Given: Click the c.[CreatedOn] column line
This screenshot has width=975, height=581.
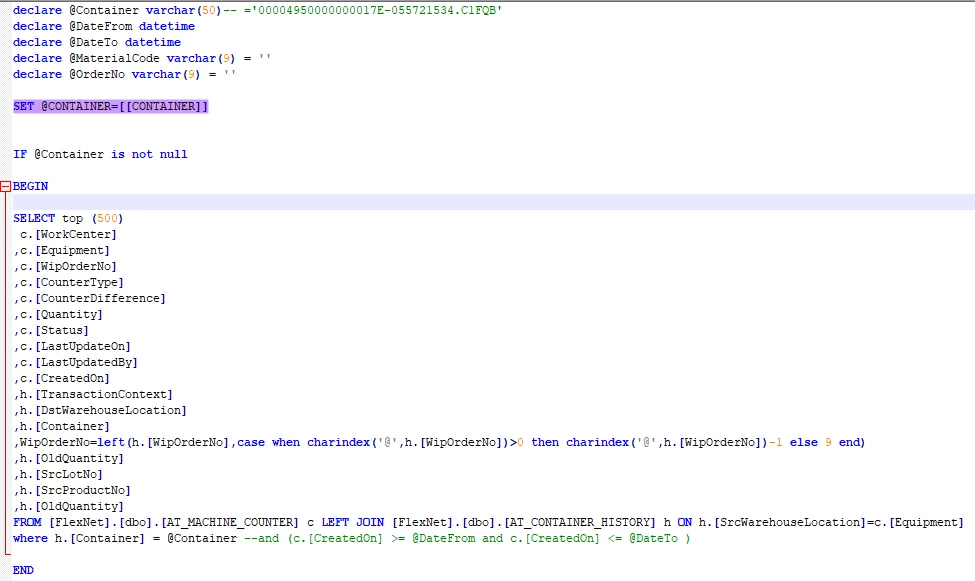Looking at the screenshot, I should click(62, 378).
